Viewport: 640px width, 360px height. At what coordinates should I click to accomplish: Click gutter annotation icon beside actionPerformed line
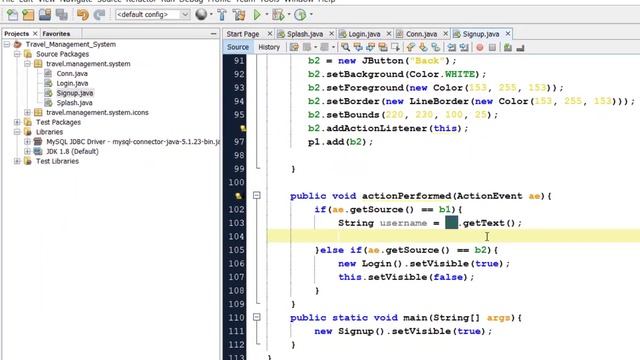(238, 196)
